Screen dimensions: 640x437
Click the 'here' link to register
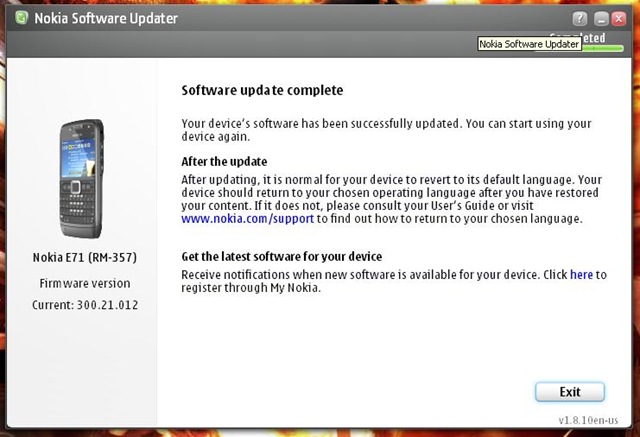coord(581,275)
